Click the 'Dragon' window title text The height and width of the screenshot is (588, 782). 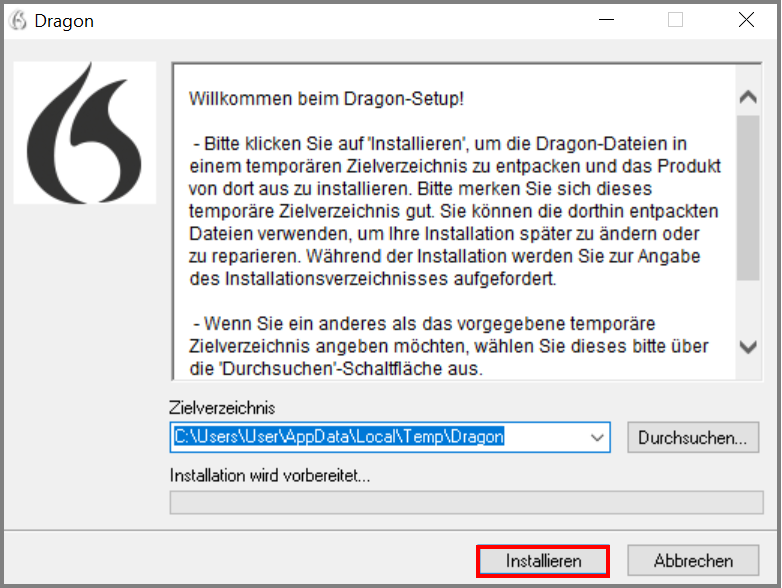coord(64,21)
